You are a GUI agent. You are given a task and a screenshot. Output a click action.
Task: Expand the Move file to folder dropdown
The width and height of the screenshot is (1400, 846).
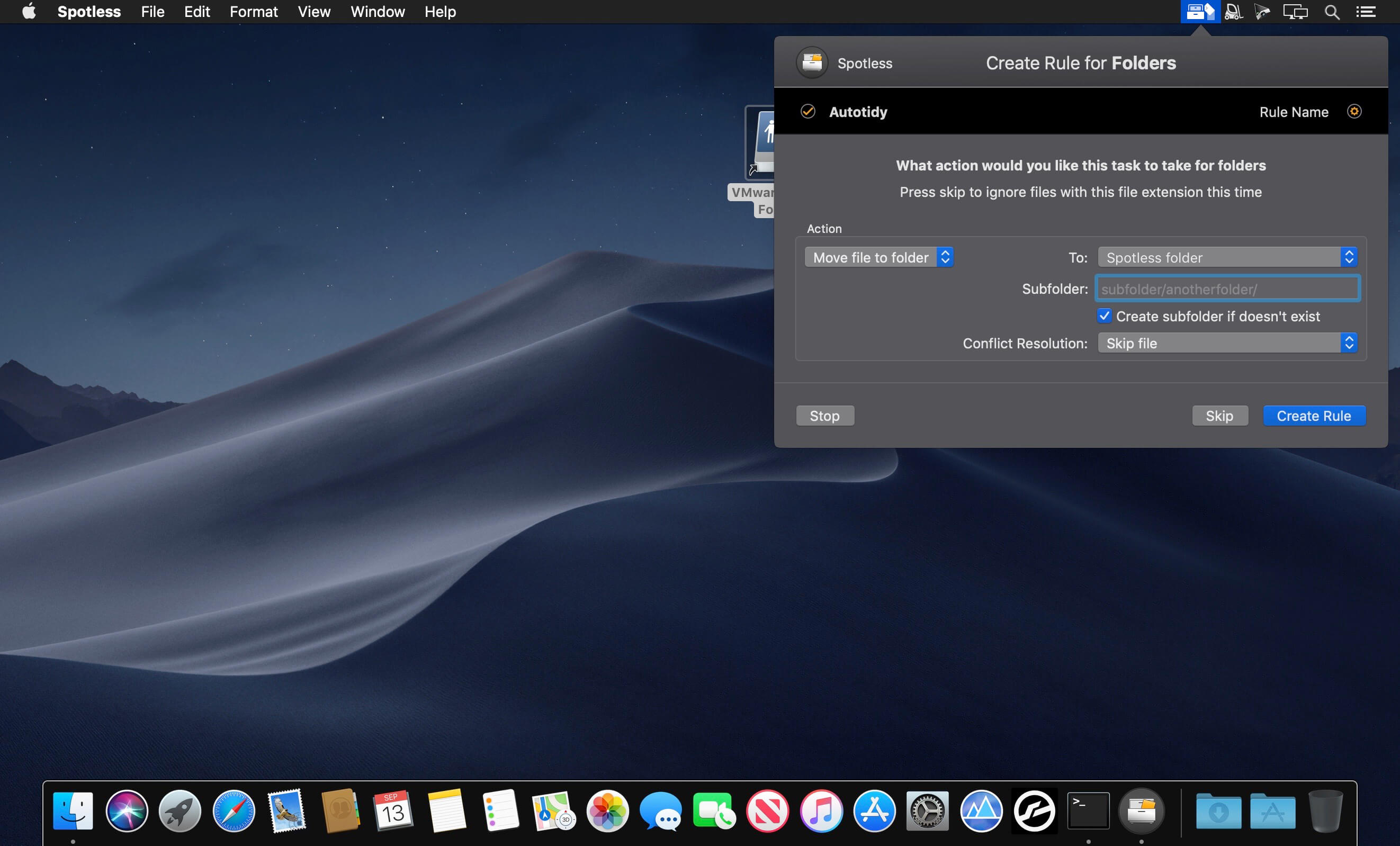[879, 257]
